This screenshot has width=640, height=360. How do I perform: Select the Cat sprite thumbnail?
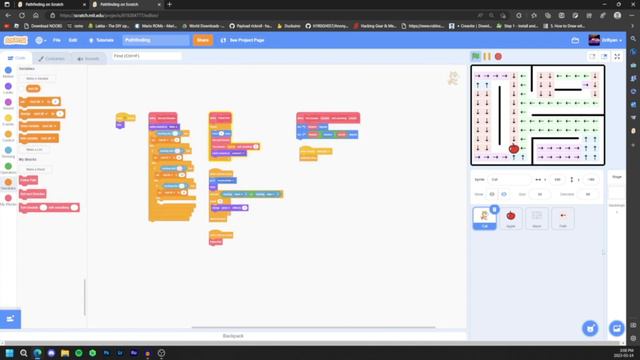pos(484,218)
